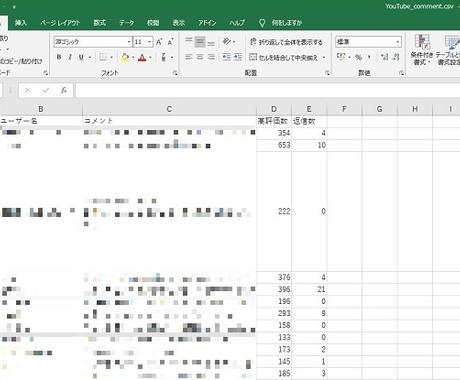Open the Borders dropdown arrow
The image size is (460, 380).
pyautogui.click(x=111, y=57)
